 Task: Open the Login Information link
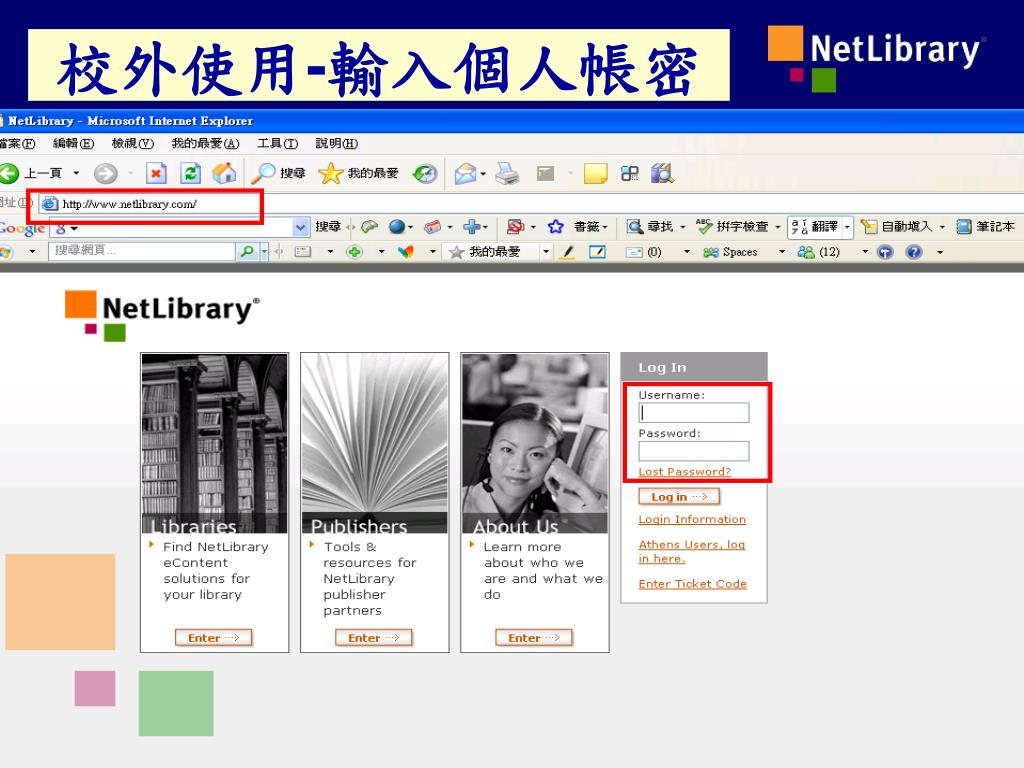[692, 519]
